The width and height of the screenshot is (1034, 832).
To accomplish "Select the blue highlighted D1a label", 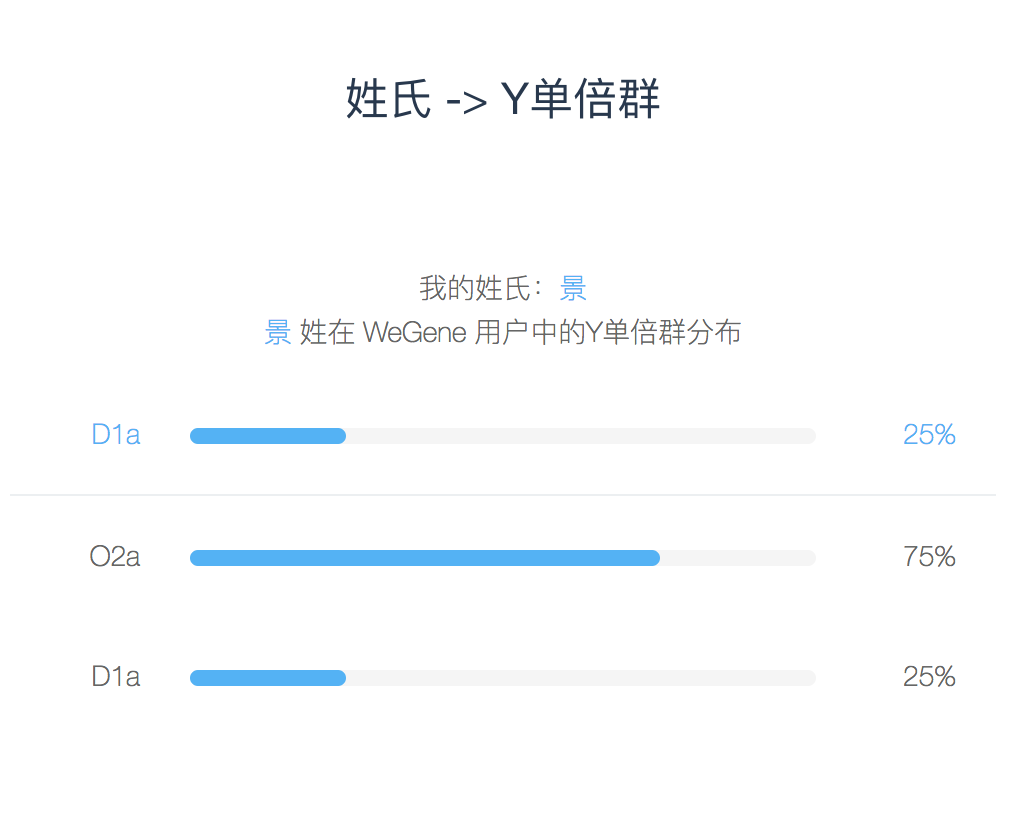I will pyautogui.click(x=115, y=435).
